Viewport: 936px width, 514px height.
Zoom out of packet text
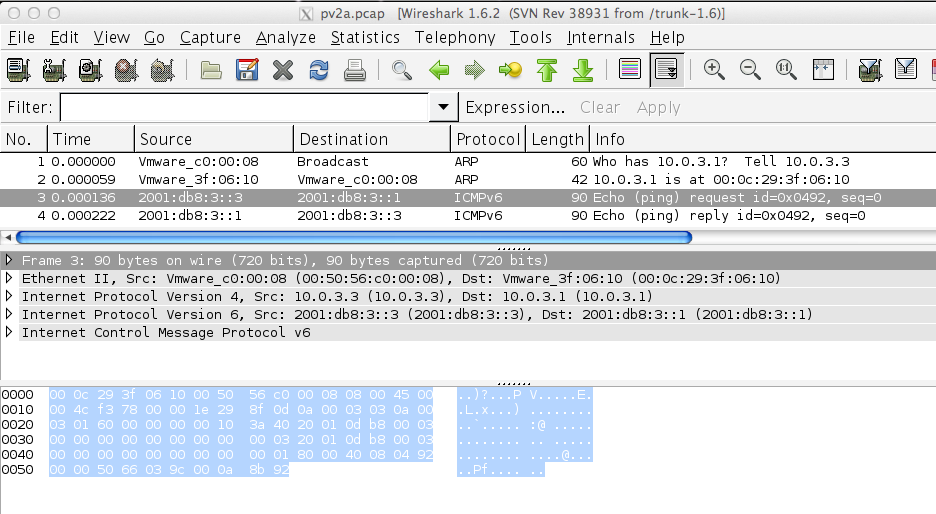pos(750,70)
